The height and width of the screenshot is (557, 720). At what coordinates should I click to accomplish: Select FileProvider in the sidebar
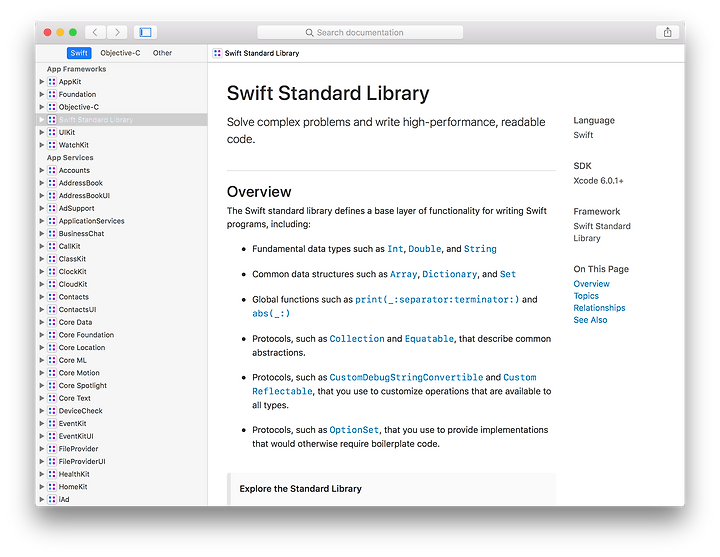coord(122,449)
